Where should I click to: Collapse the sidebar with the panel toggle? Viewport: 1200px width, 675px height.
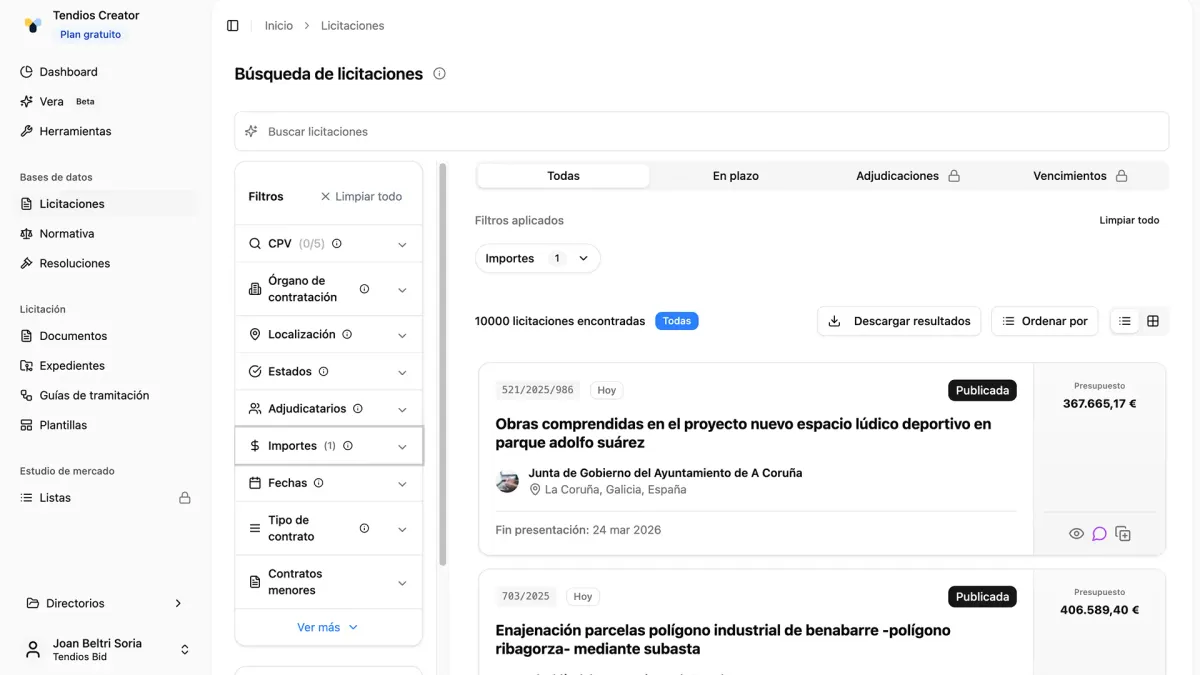tap(233, 24)
